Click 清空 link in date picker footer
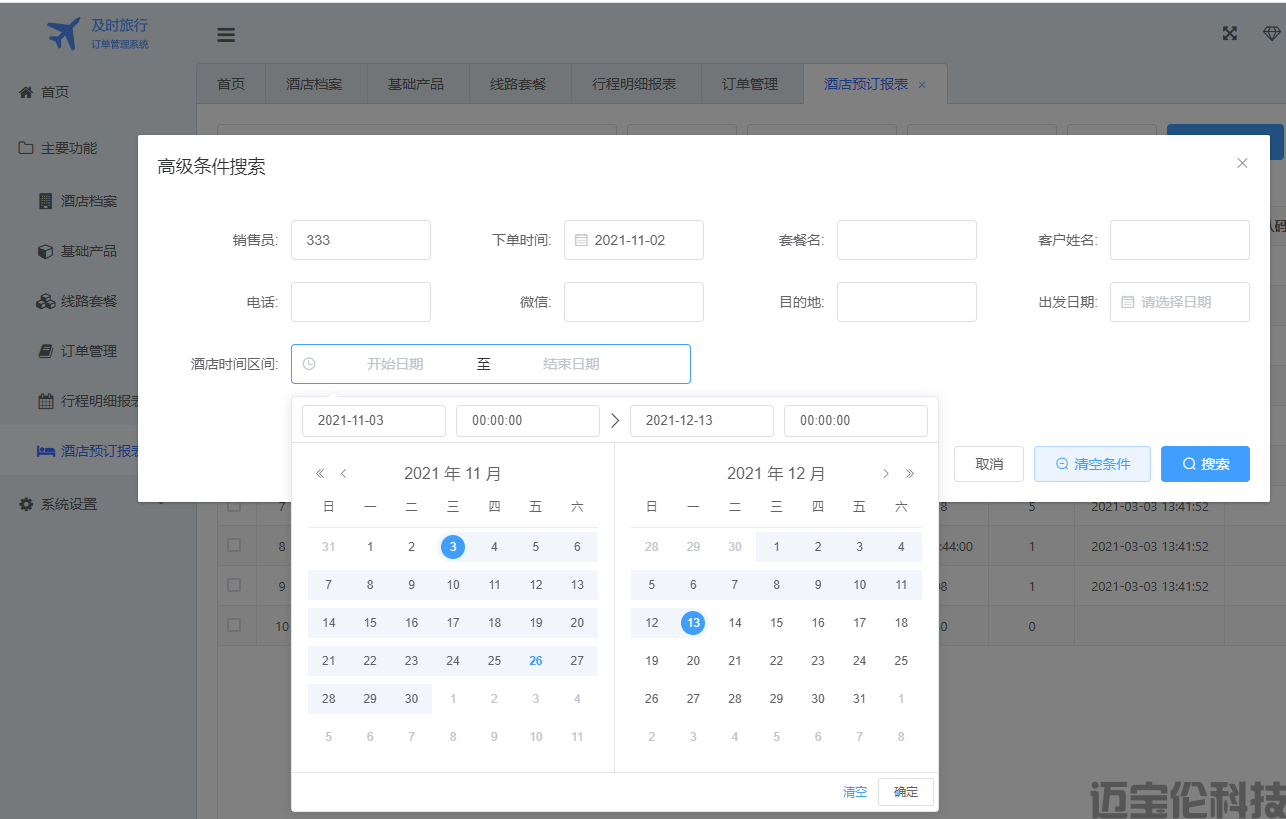Screen dimensions: 1286x819 (x=855, y=792)
